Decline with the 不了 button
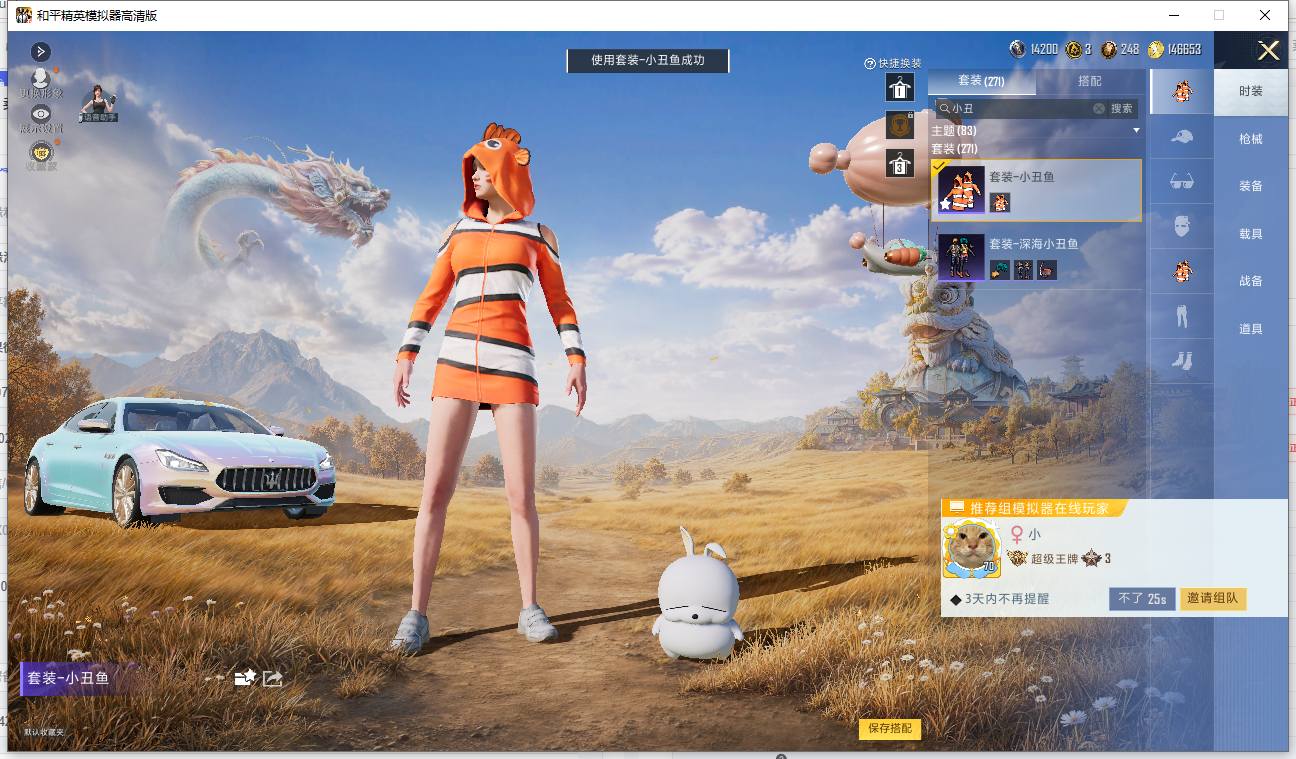 coord(1142,599)
